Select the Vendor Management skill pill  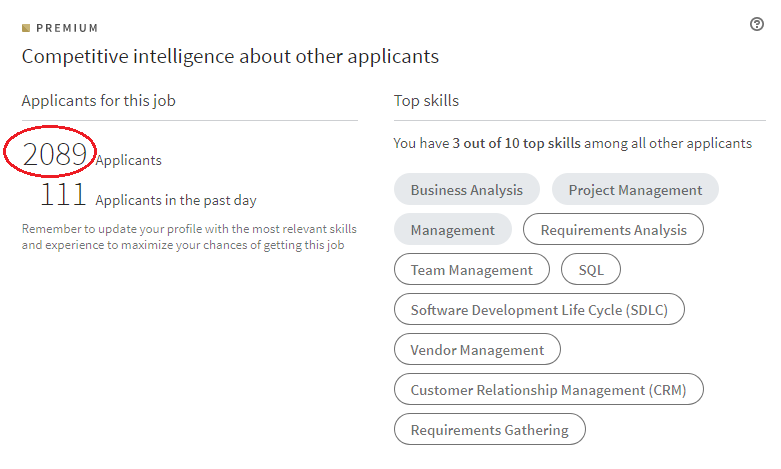point(477,350)
